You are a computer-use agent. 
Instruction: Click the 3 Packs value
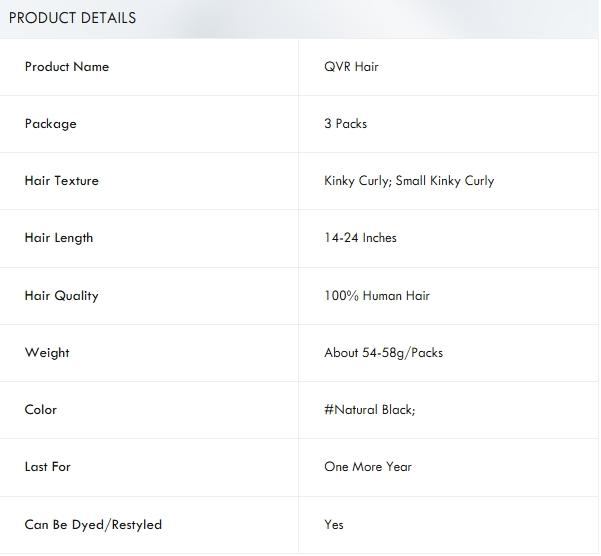pos(345,124)
